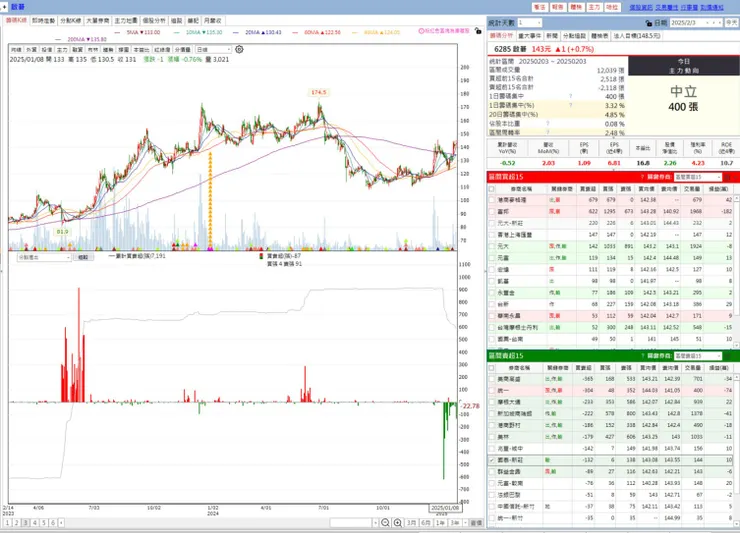The height and width of the screenshot is (533, 740).
Task: Click the 中立 400張 indicator
Action: click(683, 99)
